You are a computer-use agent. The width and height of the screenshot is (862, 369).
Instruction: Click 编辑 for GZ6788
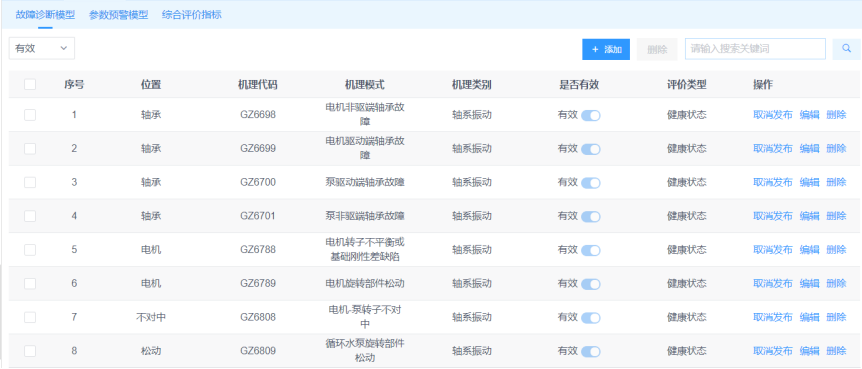click(809, 250)
